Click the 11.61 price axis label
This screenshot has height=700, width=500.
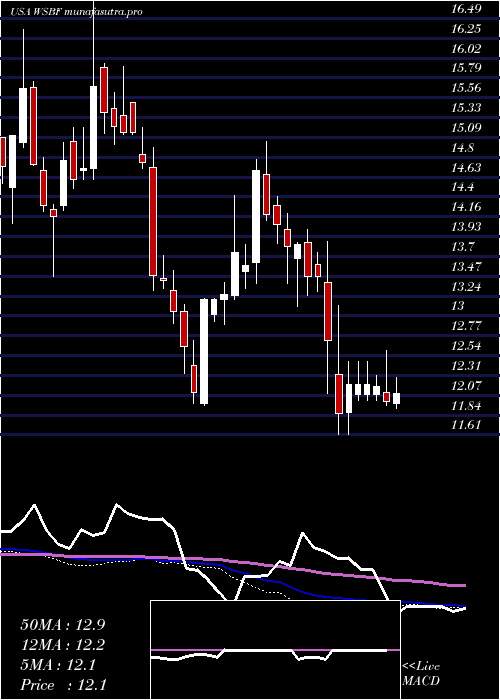point(466,425)
